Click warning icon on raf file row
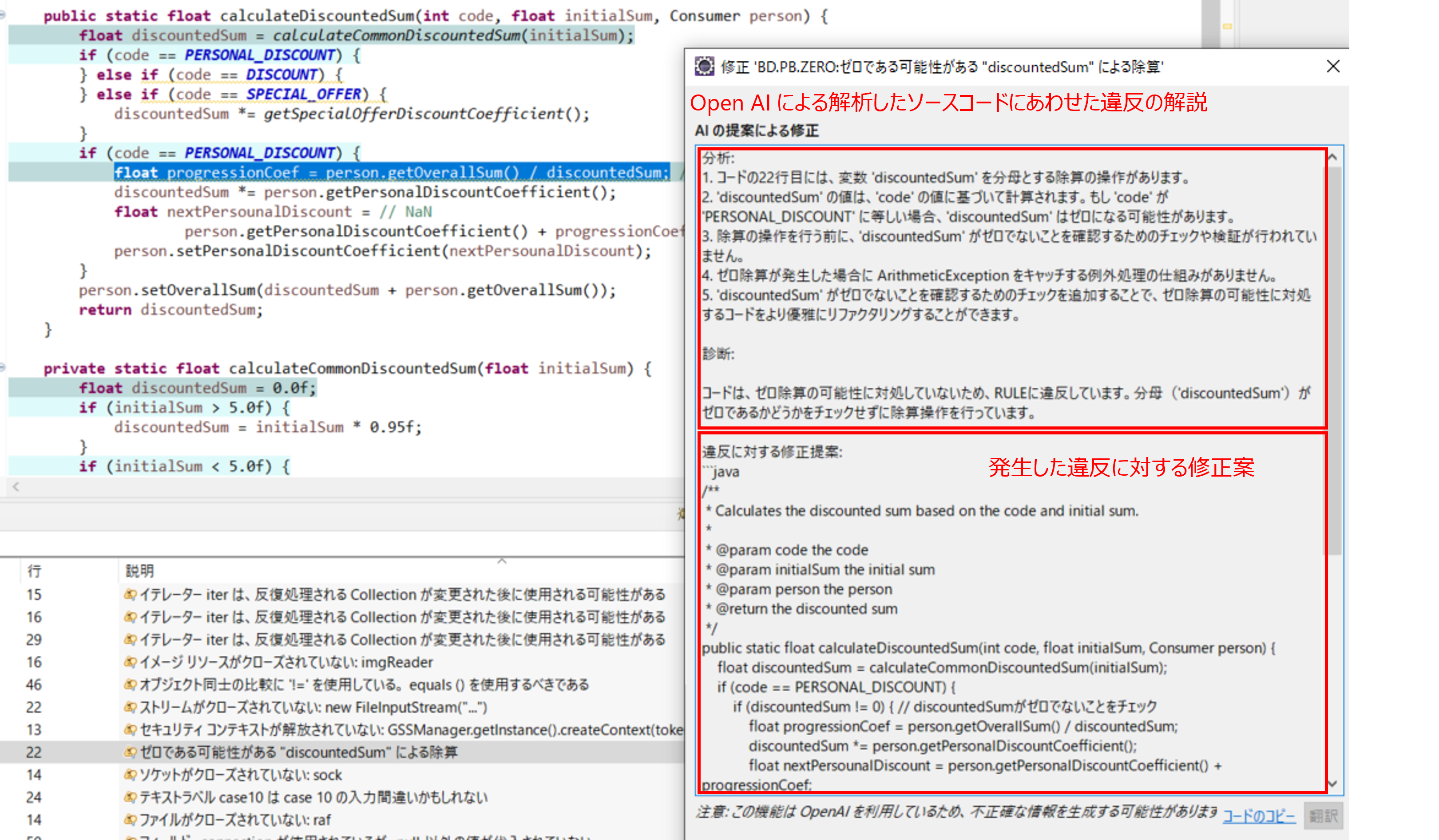Viewport: 1439px width, 840px height. click(130, 820)
